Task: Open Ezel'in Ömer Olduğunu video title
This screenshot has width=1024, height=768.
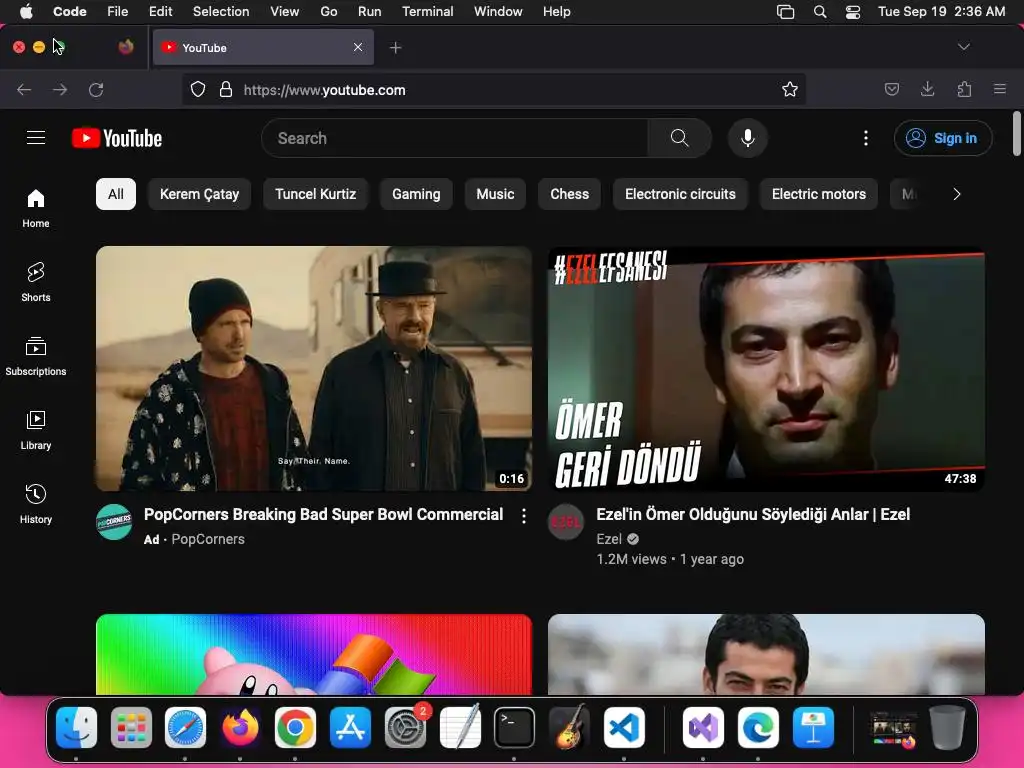Action: pos(753,515)
